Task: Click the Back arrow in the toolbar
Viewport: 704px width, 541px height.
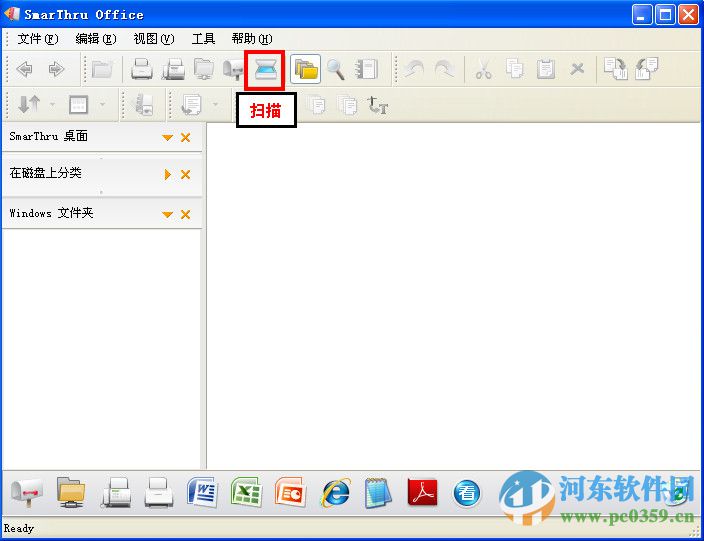Action: coord(25,69)
